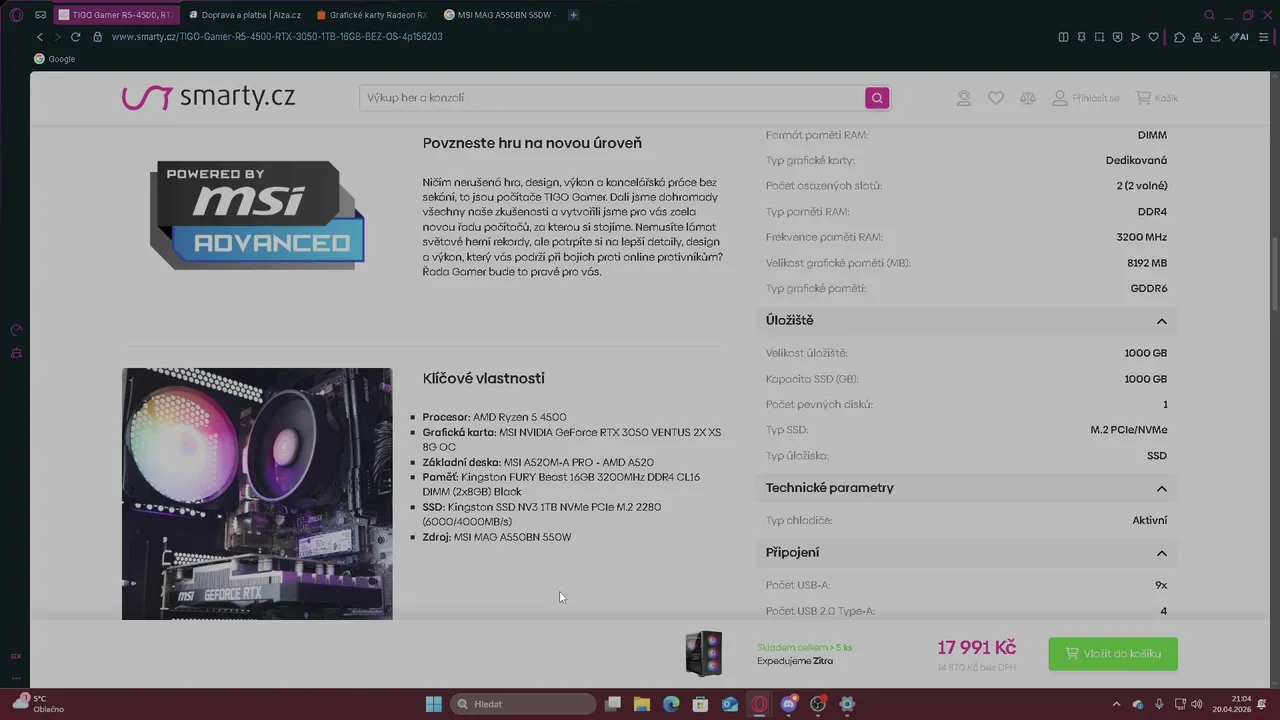
Task: Click the 'Procesor: AMD Ryzen 5 4500' line
Action: [x=494, y=418]
